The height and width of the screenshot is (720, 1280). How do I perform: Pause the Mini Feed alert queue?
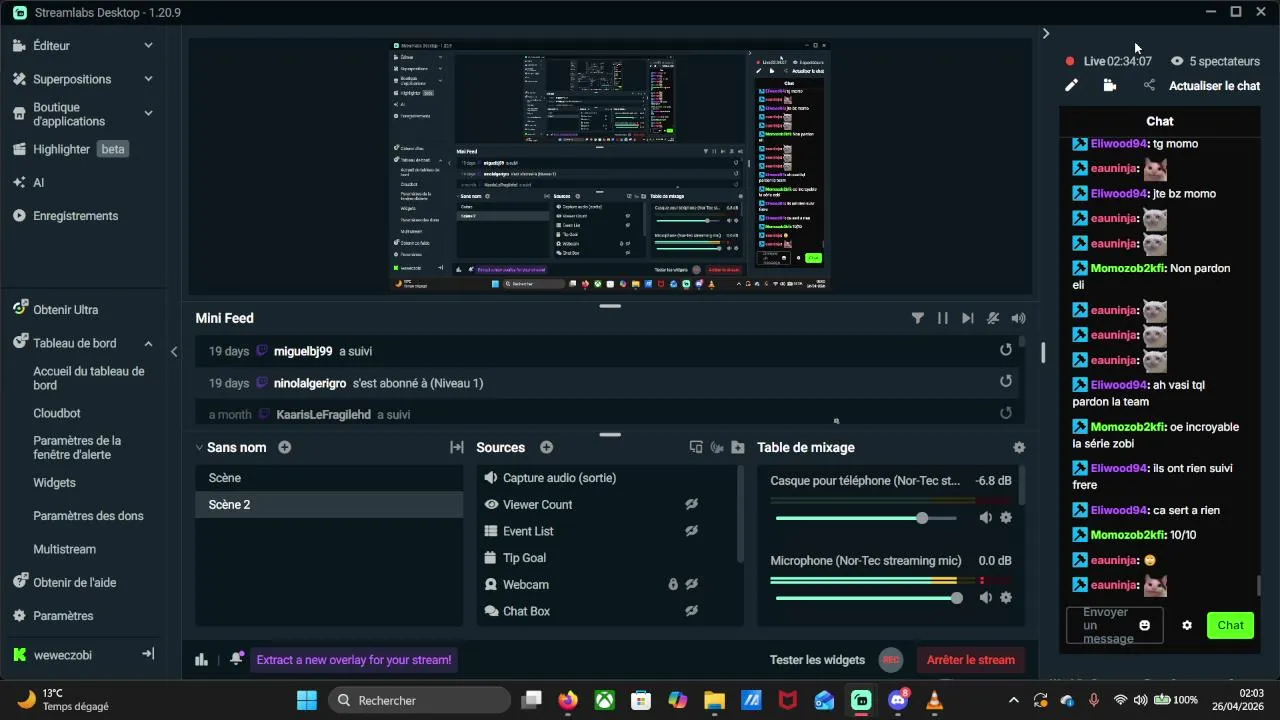pyautogui.click(x=942, y=318)
